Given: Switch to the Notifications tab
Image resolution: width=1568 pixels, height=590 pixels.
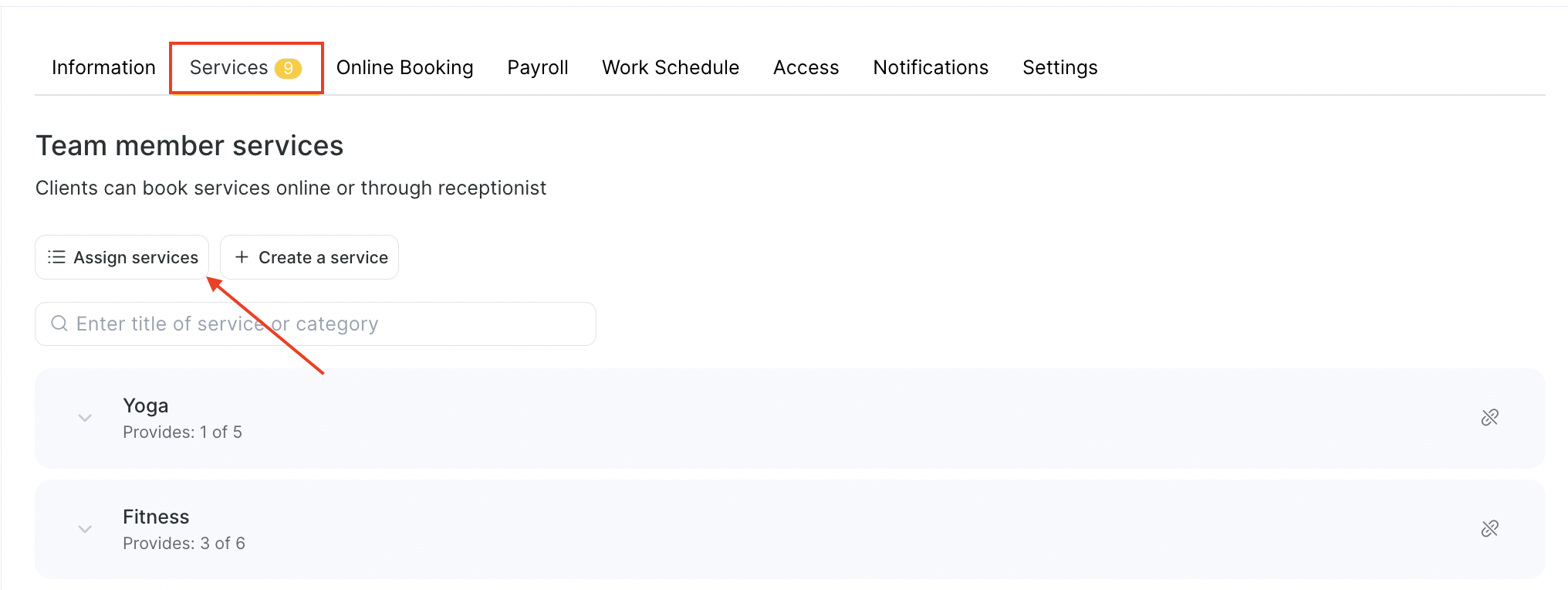Looking at the screenshot, I should click(930, 68).
